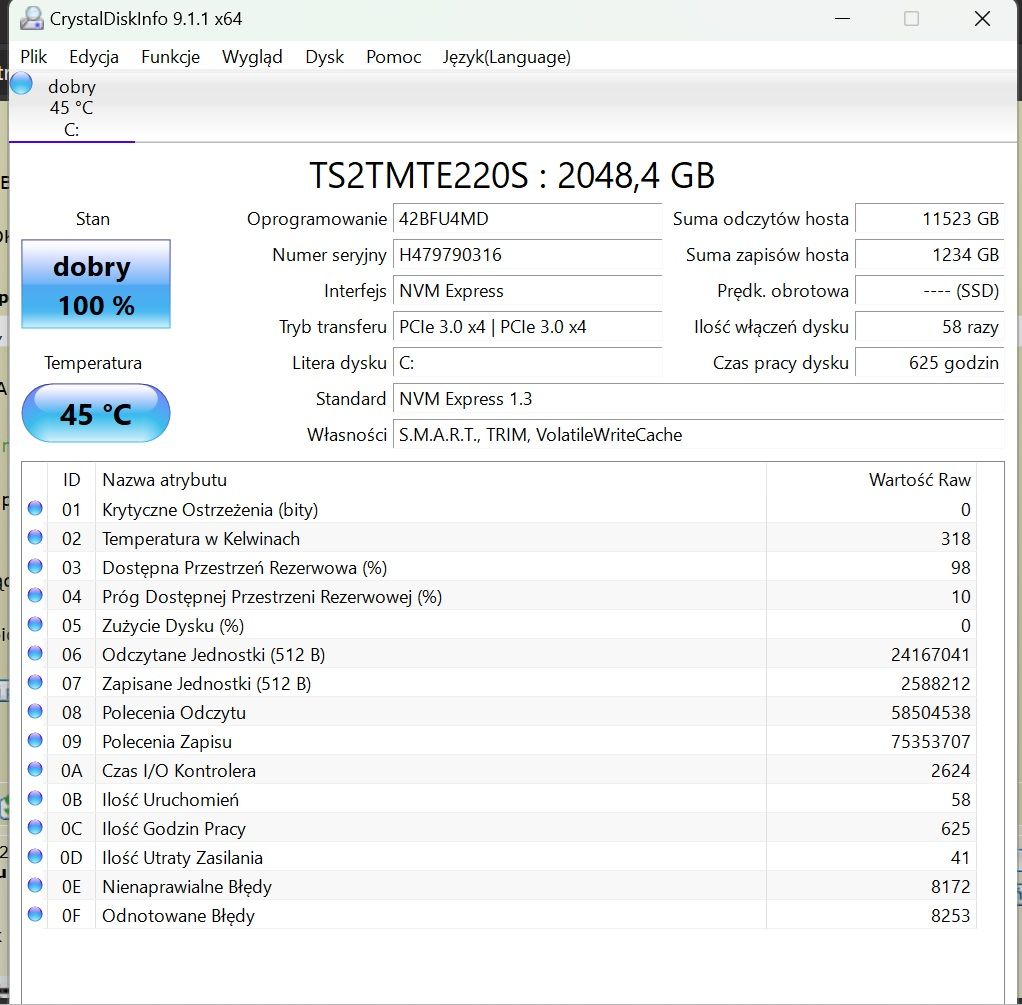Minimize the CrystalDiskInfo window
The image size is (1022, 1005).
[842, 18]
